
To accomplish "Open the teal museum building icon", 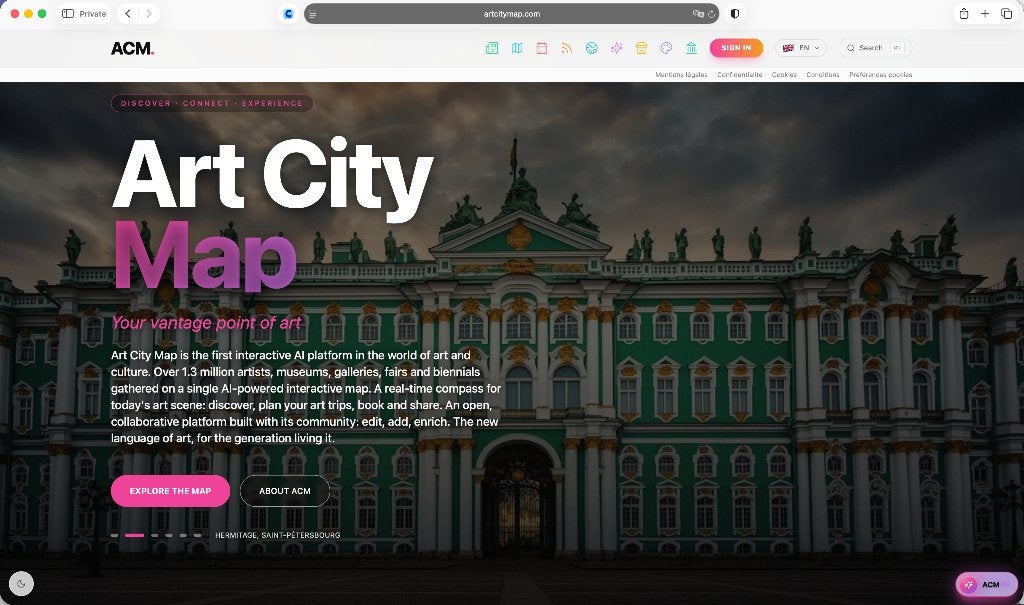I will click(x=691, y=48).
